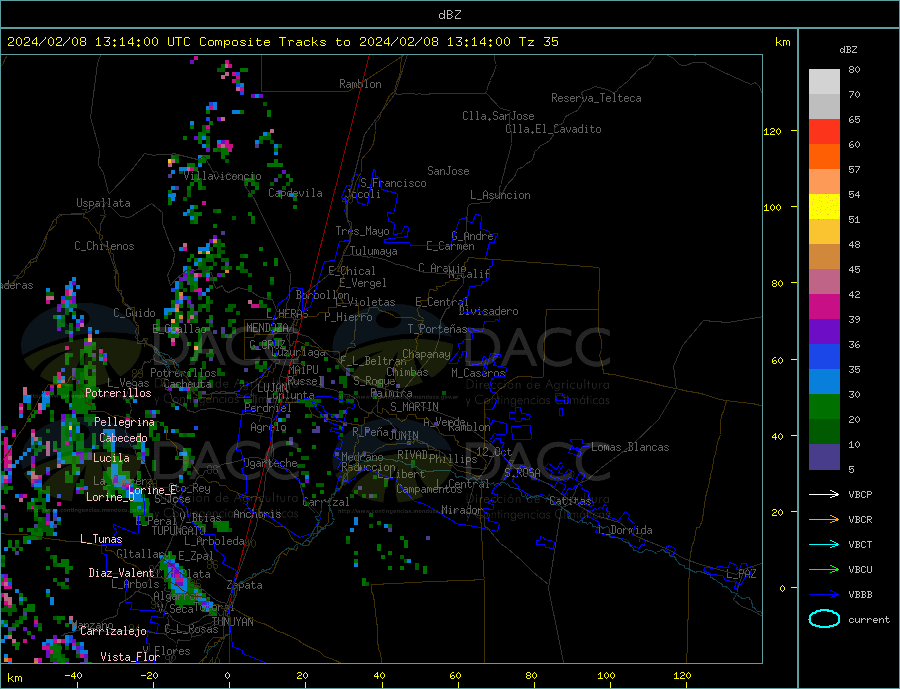Select the red 65-60 dBZ swatch
The height and width of the screenshot is (689, 900).
click(824, 131)
